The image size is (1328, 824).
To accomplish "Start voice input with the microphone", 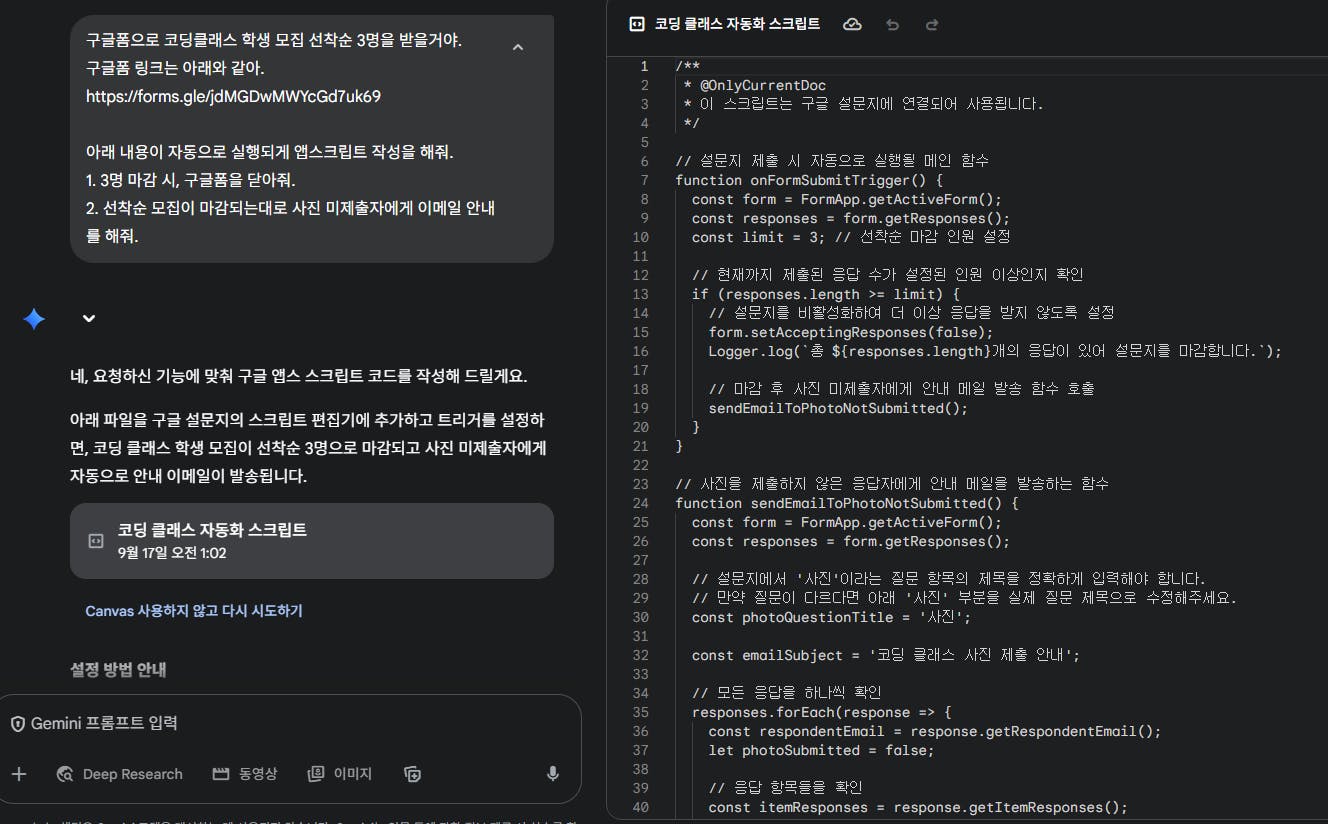I will pyautogui.click(x=552, y=773).
